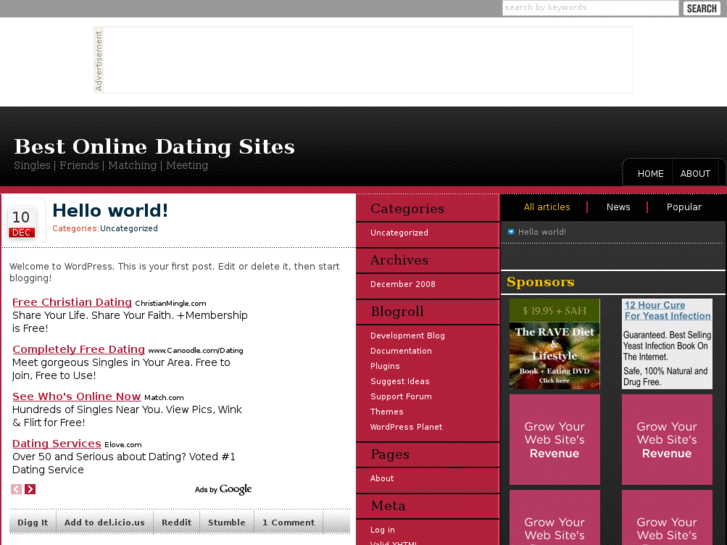This screenshot has width=727, height=545.
Task: Switch to the Popular tab
Action: tap(684, 207)
